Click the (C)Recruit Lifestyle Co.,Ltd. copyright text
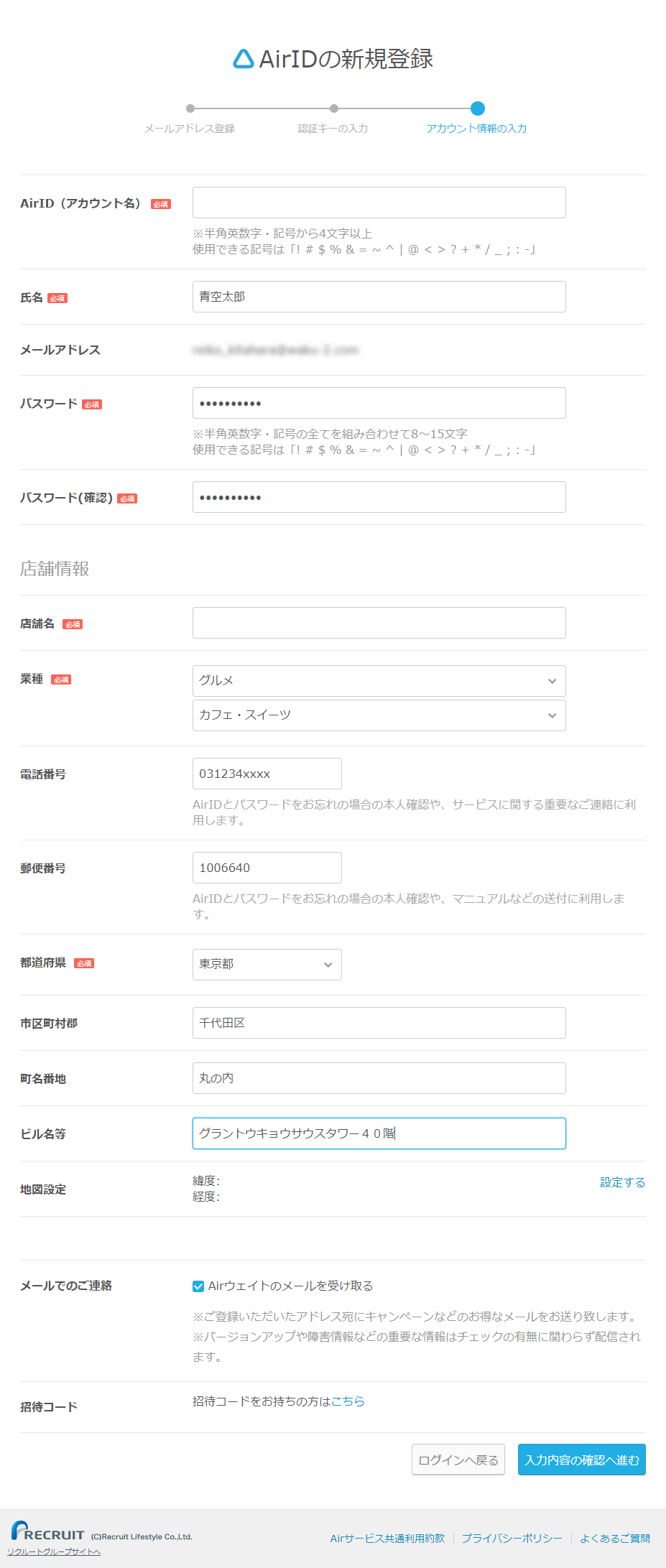The height and width of the screenshot is (1568, 666). click(142, 1536)
